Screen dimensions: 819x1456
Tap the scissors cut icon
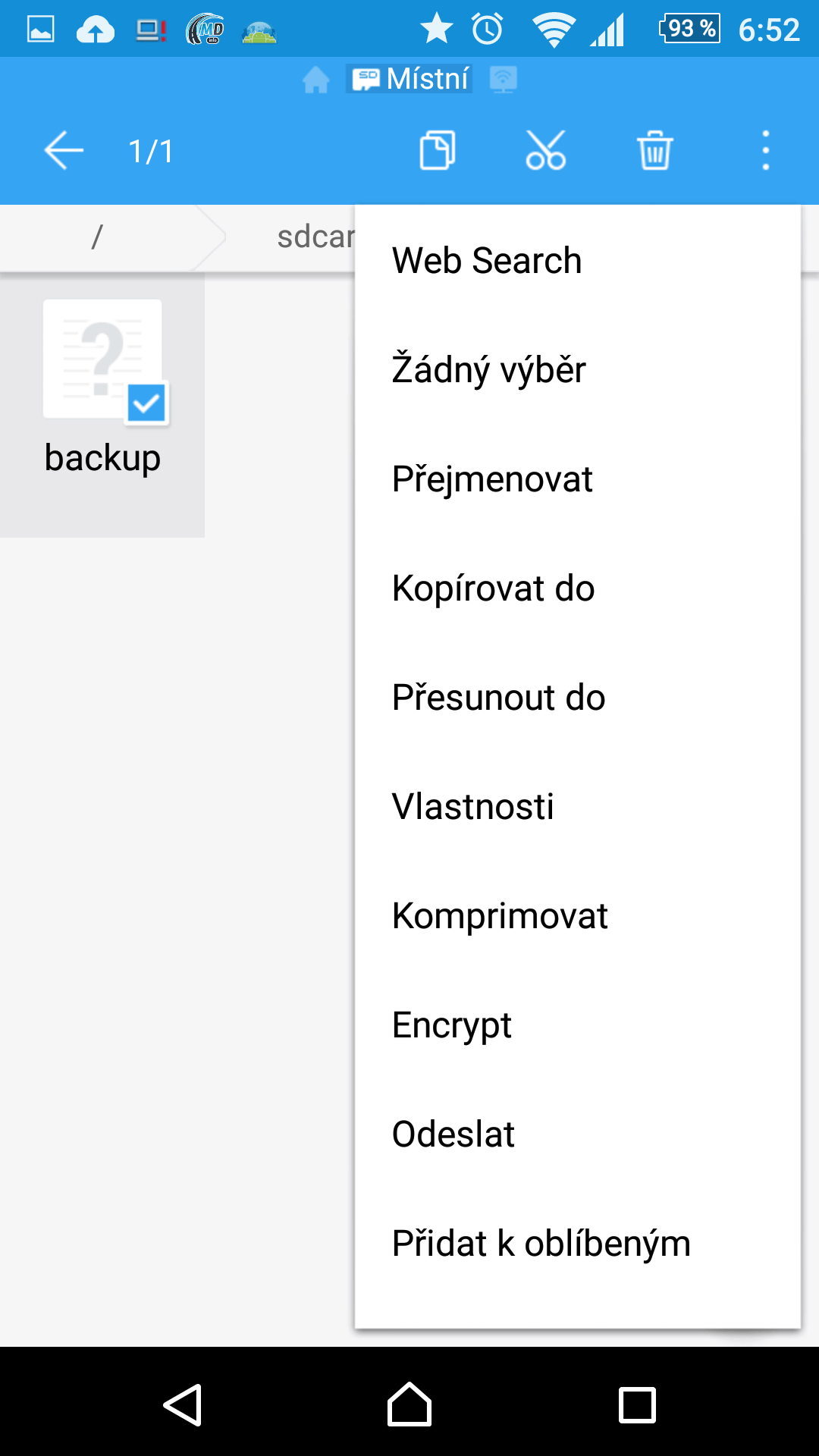546,150
